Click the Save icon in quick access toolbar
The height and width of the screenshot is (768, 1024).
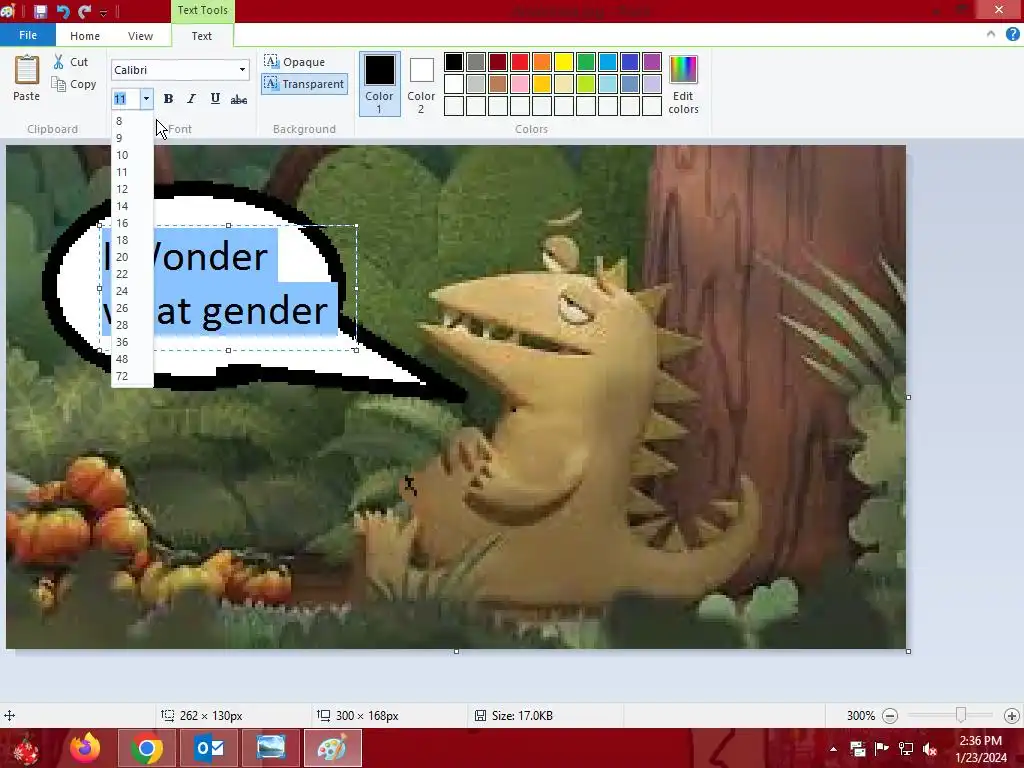click(40, 11)
